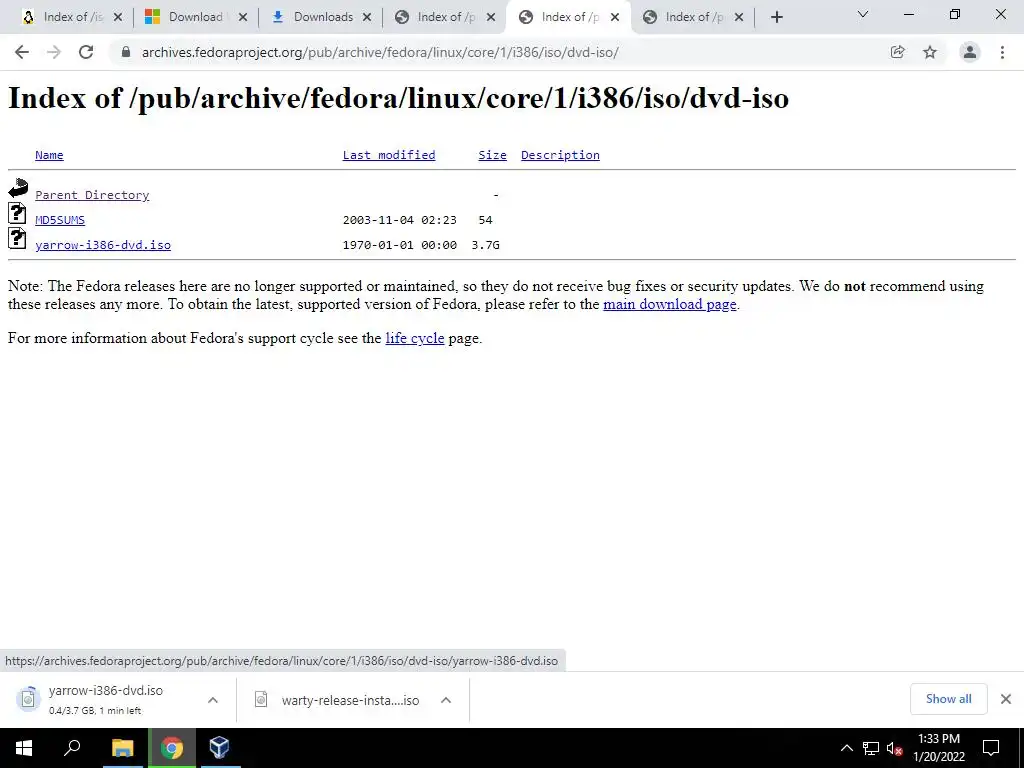This screenshot has height=768, width=1024.
Task: Sort listing by Description
Action: 560,155
